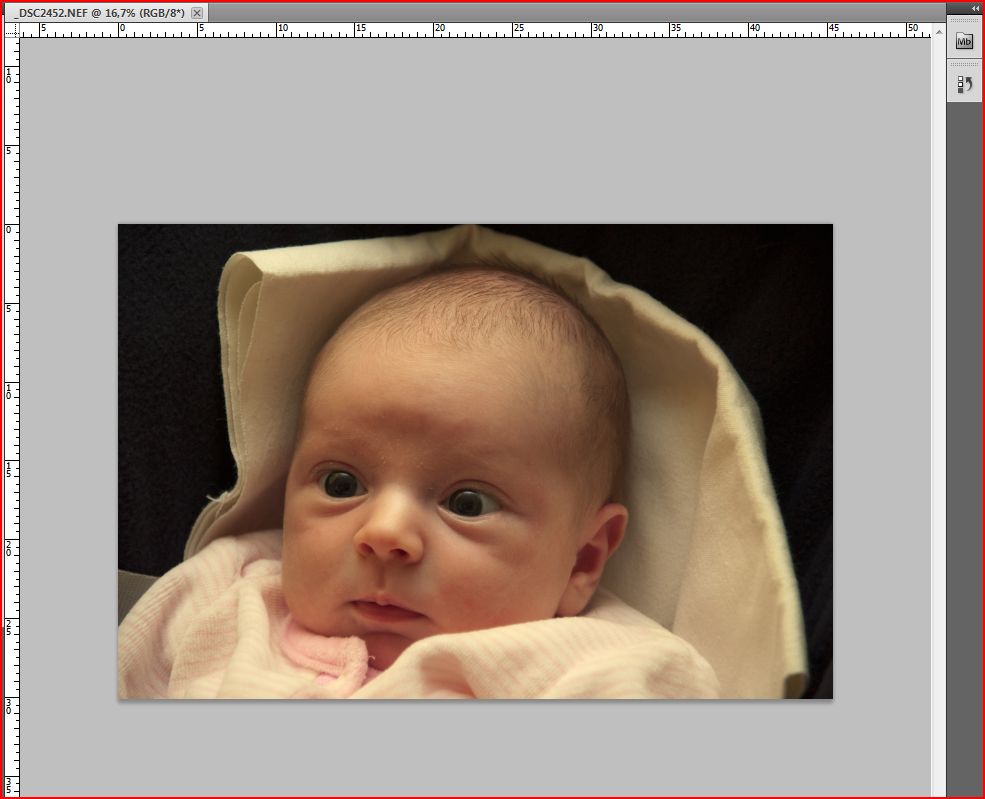Click the horizontal ruler at the 20 mark
The width and height of the screenshot is (985, 799).
click(438, 30)
